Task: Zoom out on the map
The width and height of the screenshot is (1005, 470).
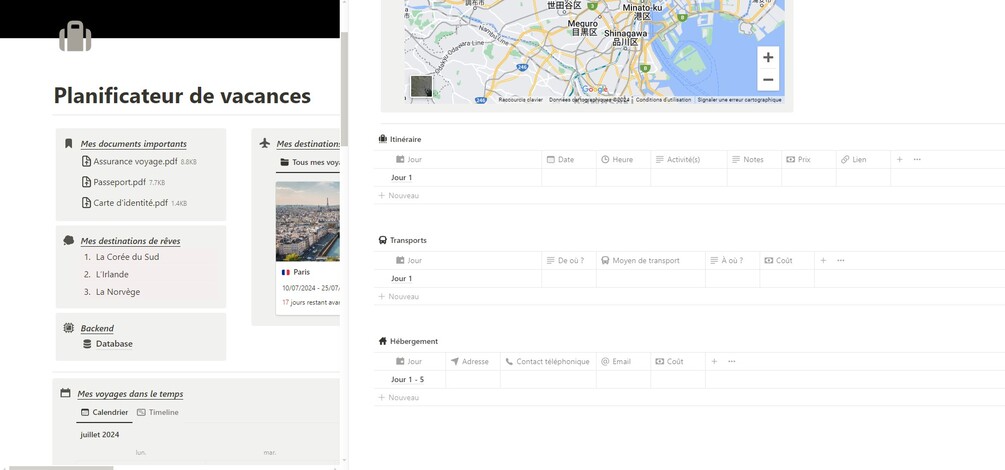Action: click(768, 80)
